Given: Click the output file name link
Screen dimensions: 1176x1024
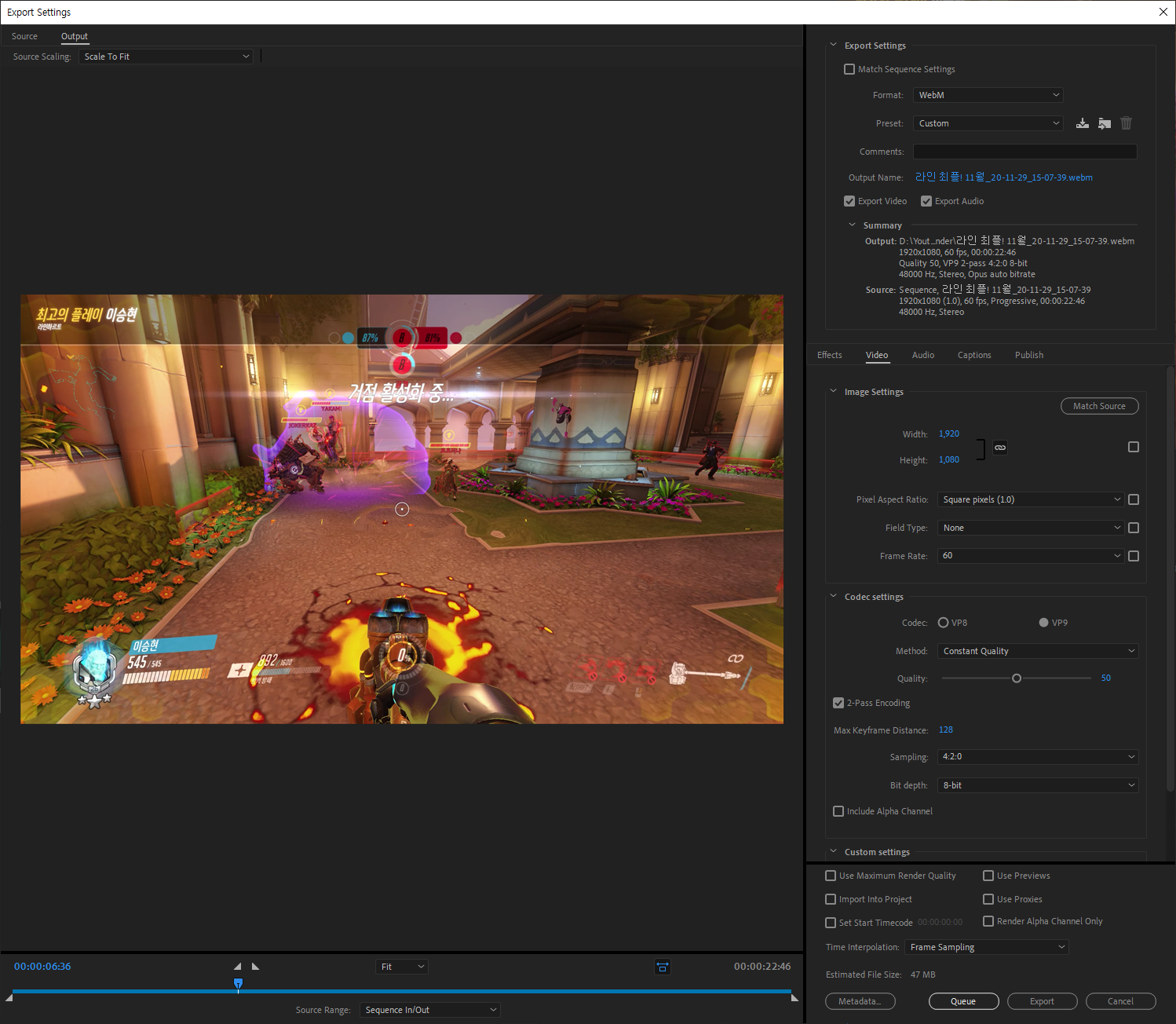Looking at the screenshot, I should (x=1004, y=177).
